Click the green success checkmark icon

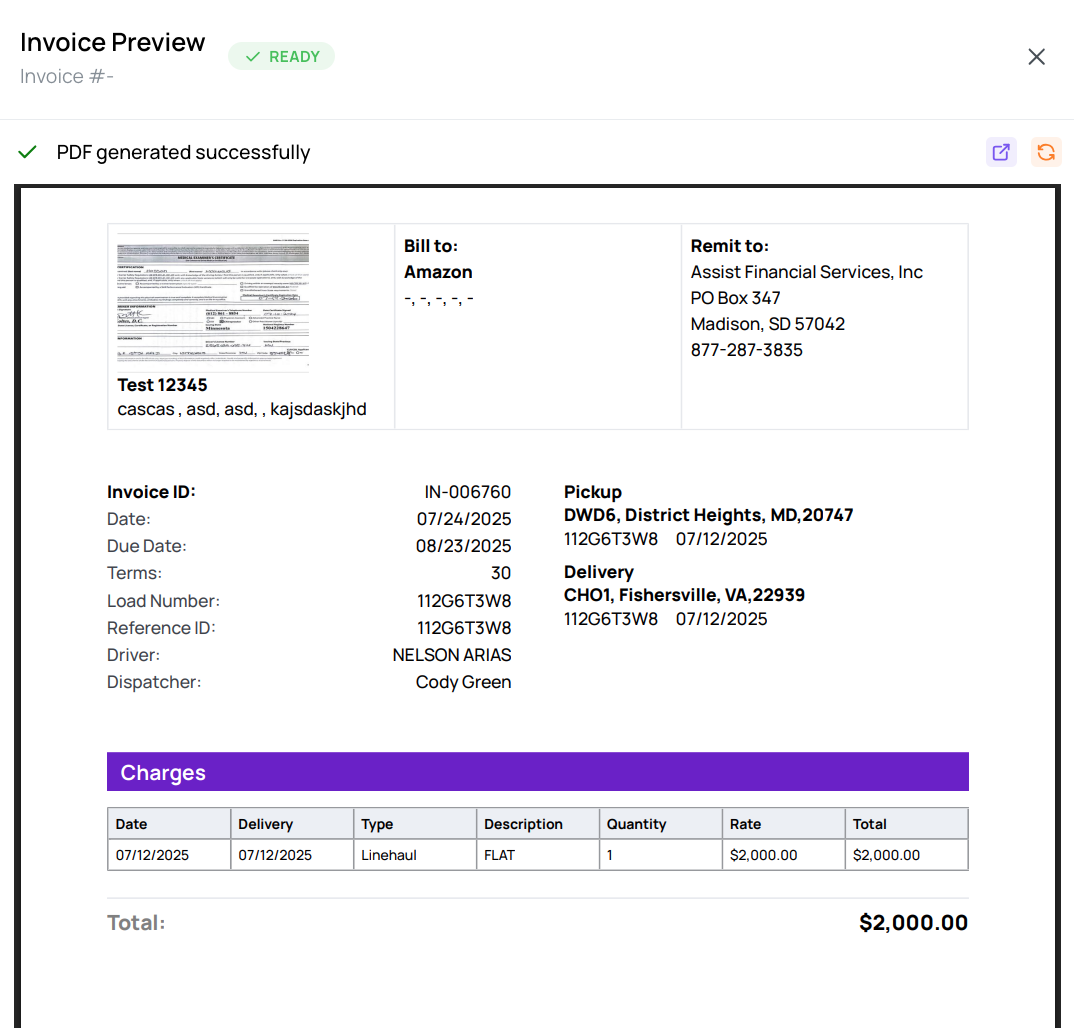tap(28, 152)
